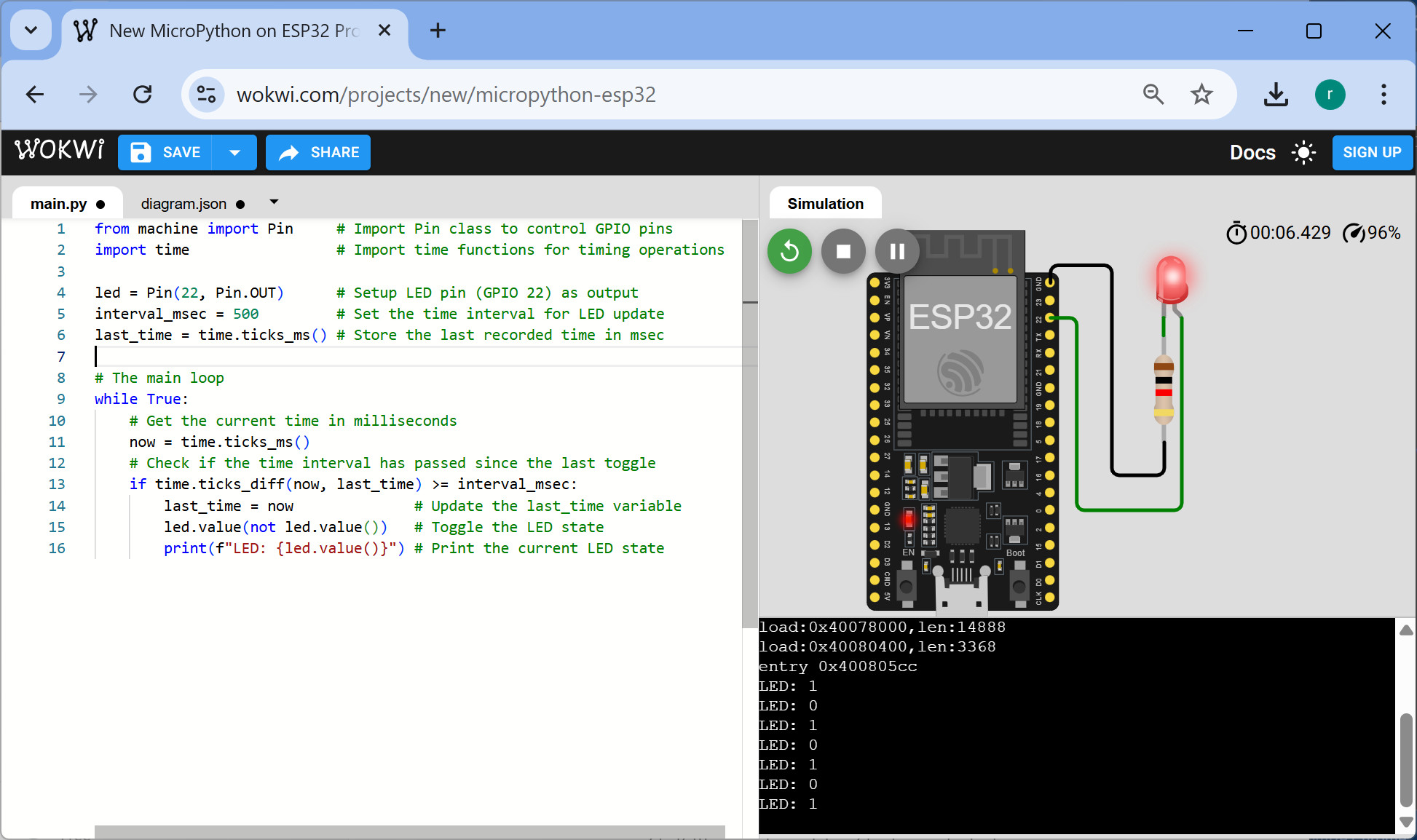This screenshot has width=1417, height=840.
Task: Stop the running simulation
Action: pos(843,251)
